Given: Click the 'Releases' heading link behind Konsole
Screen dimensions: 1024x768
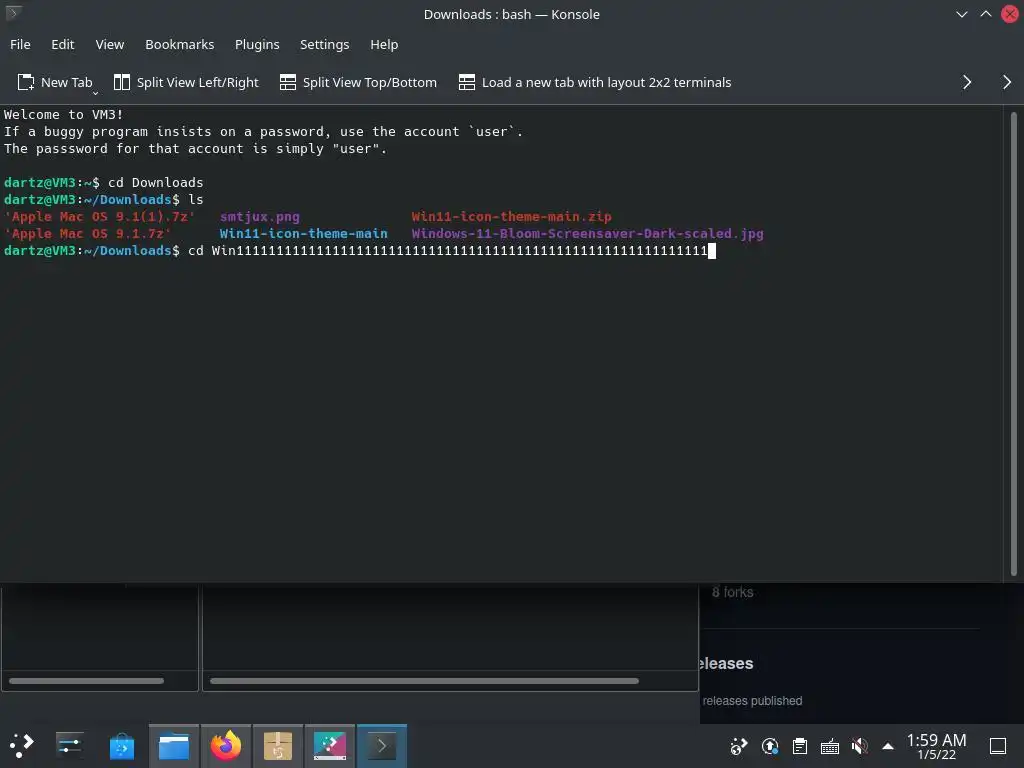Looking at the screenshot, I should [x=726, y=664].
